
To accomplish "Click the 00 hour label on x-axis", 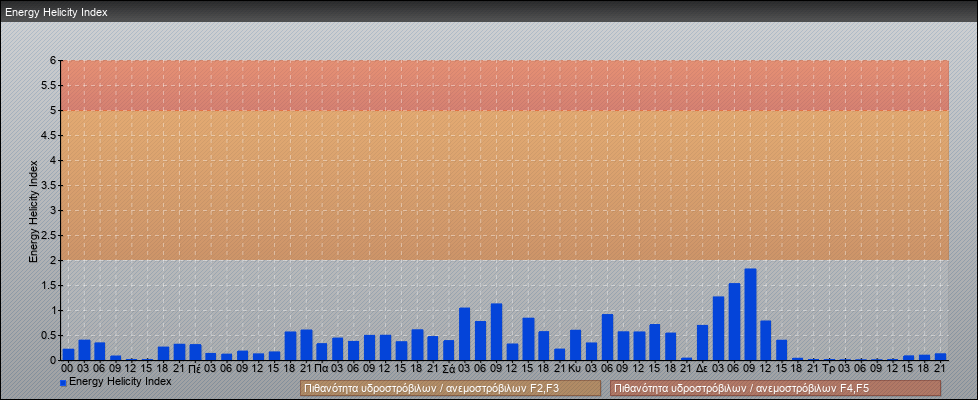I will tap(69, 369).
